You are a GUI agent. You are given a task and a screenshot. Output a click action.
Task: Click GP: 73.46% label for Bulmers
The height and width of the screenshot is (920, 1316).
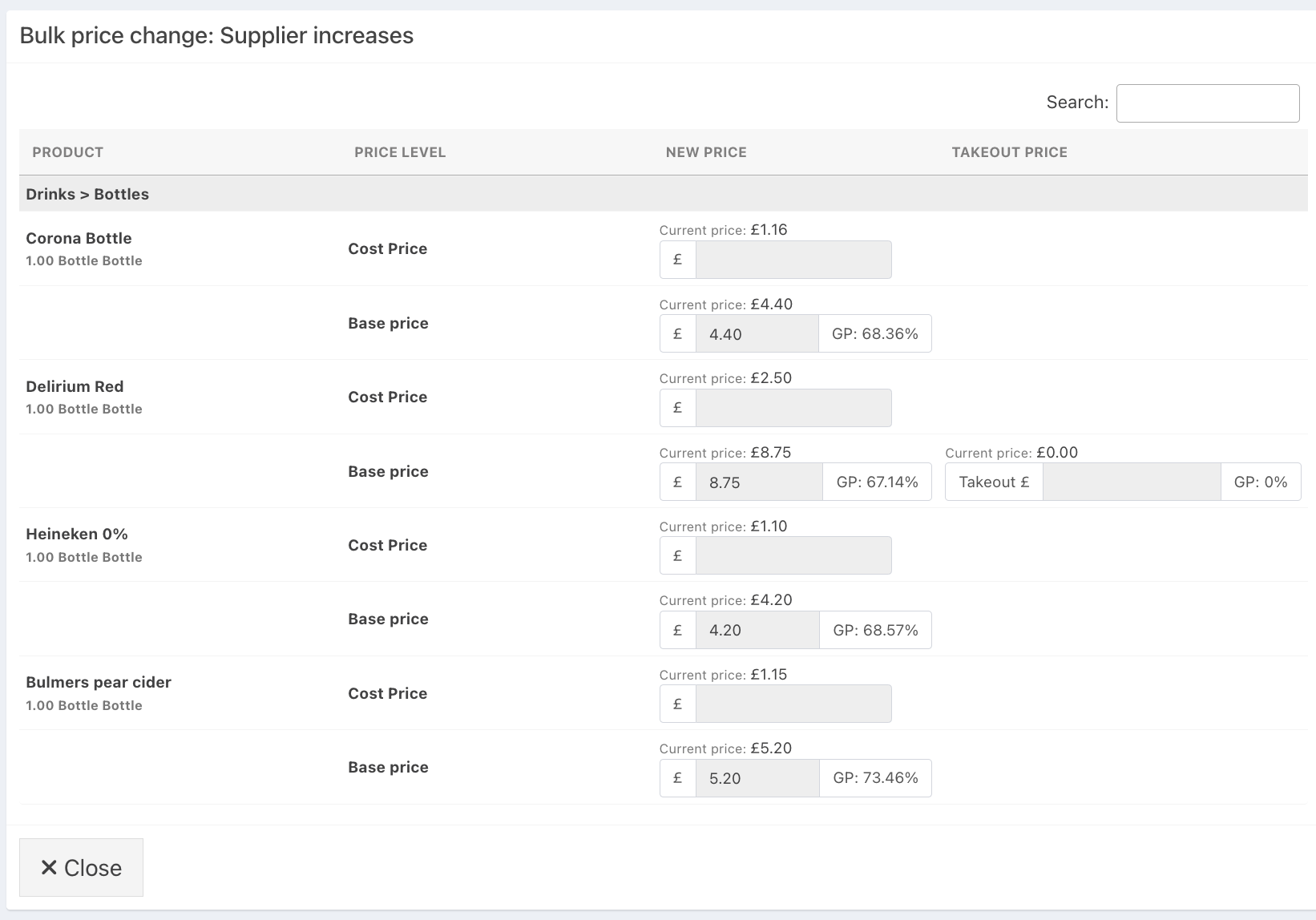pyautogui.click(x=876, y=778)
